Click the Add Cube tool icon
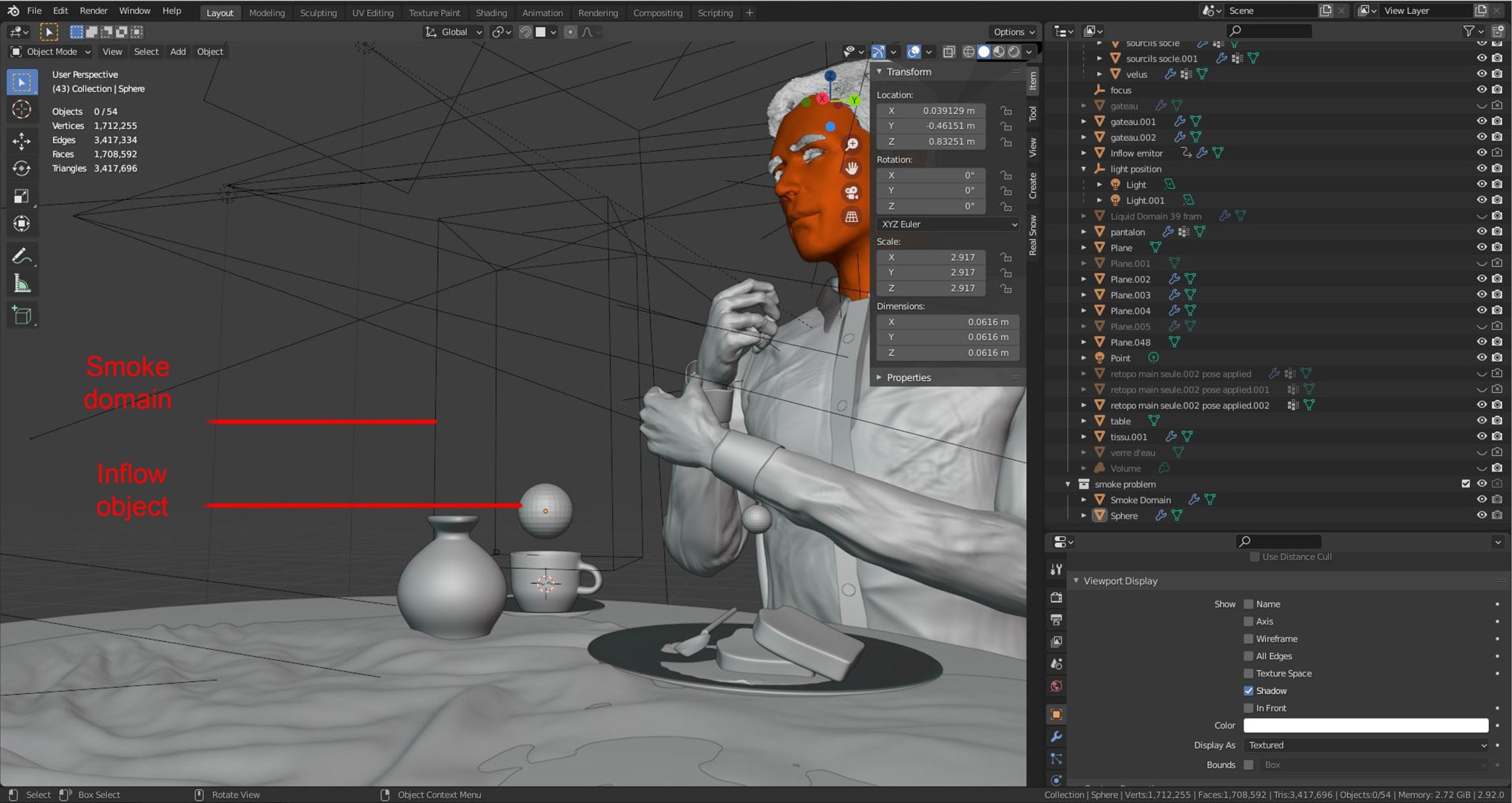The image size is (1512, 803). tap(22, 315)
